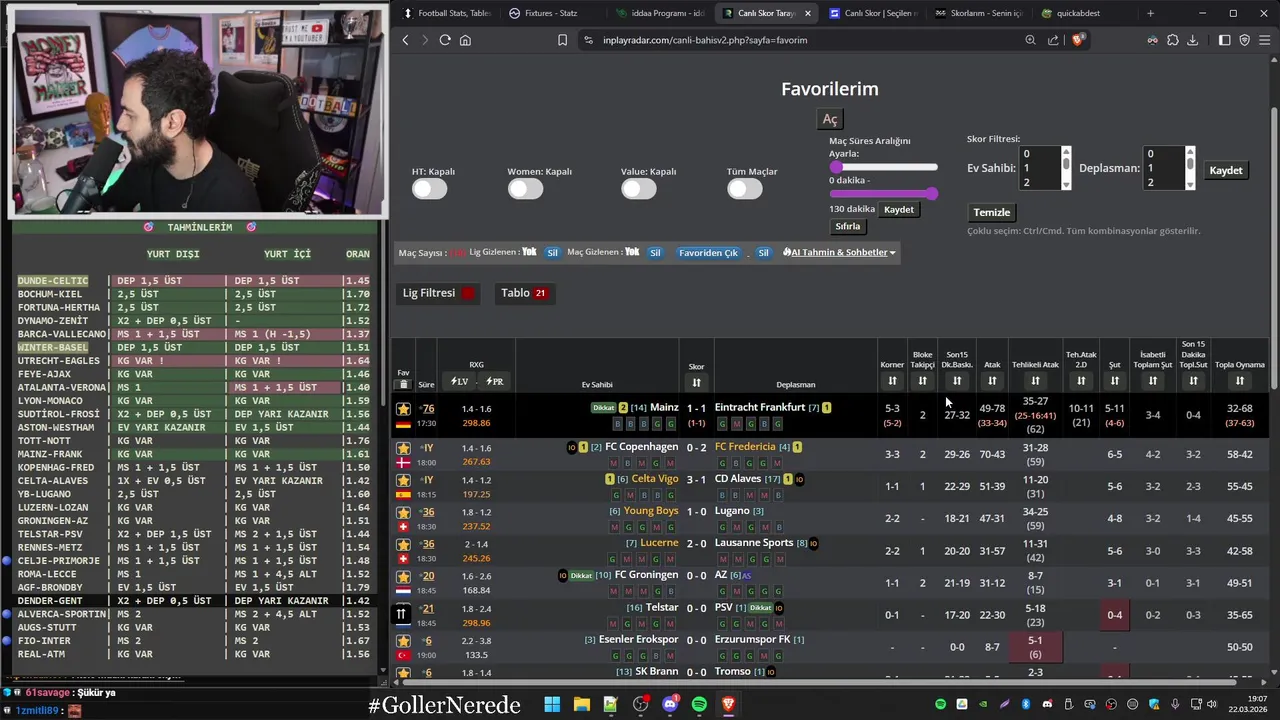Click the PR lightning sort button
Viewport: 1280px width, 720px height.
[494, 381]
